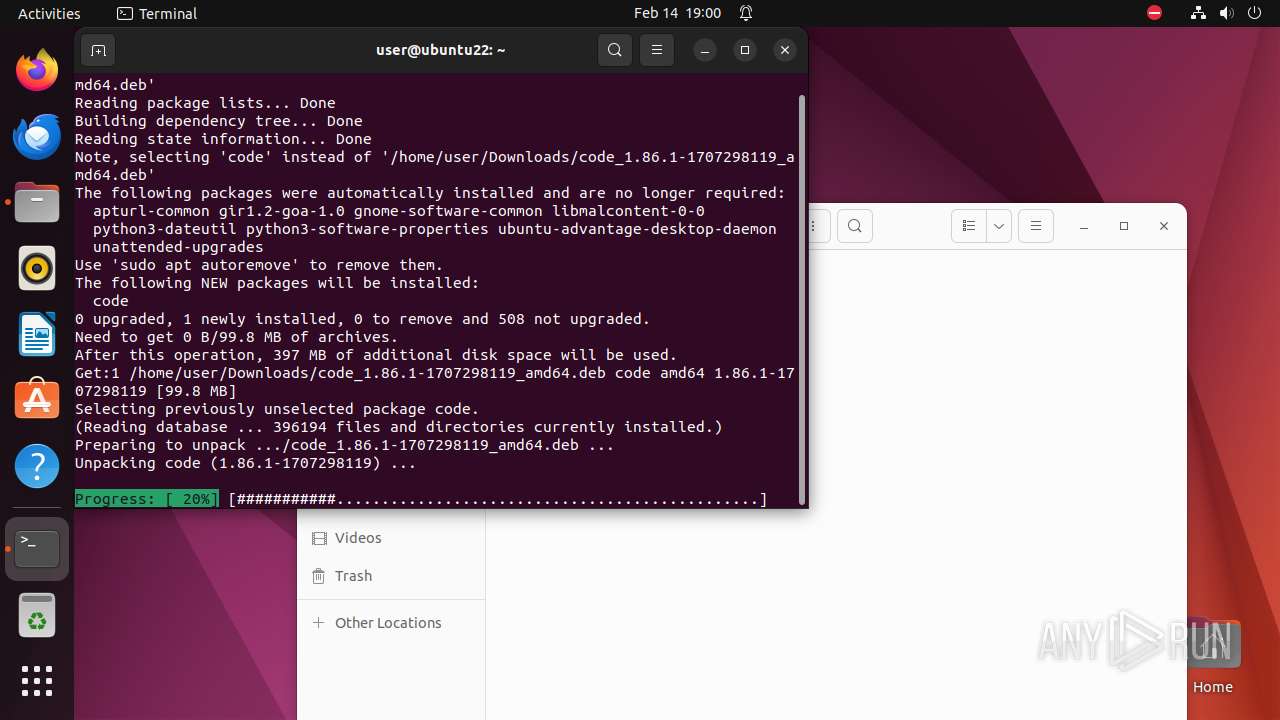This screenshot has height=720, width=1280.
Task: Launch LibreOffice Writer from the dock
Action: (x=37, y=334)
